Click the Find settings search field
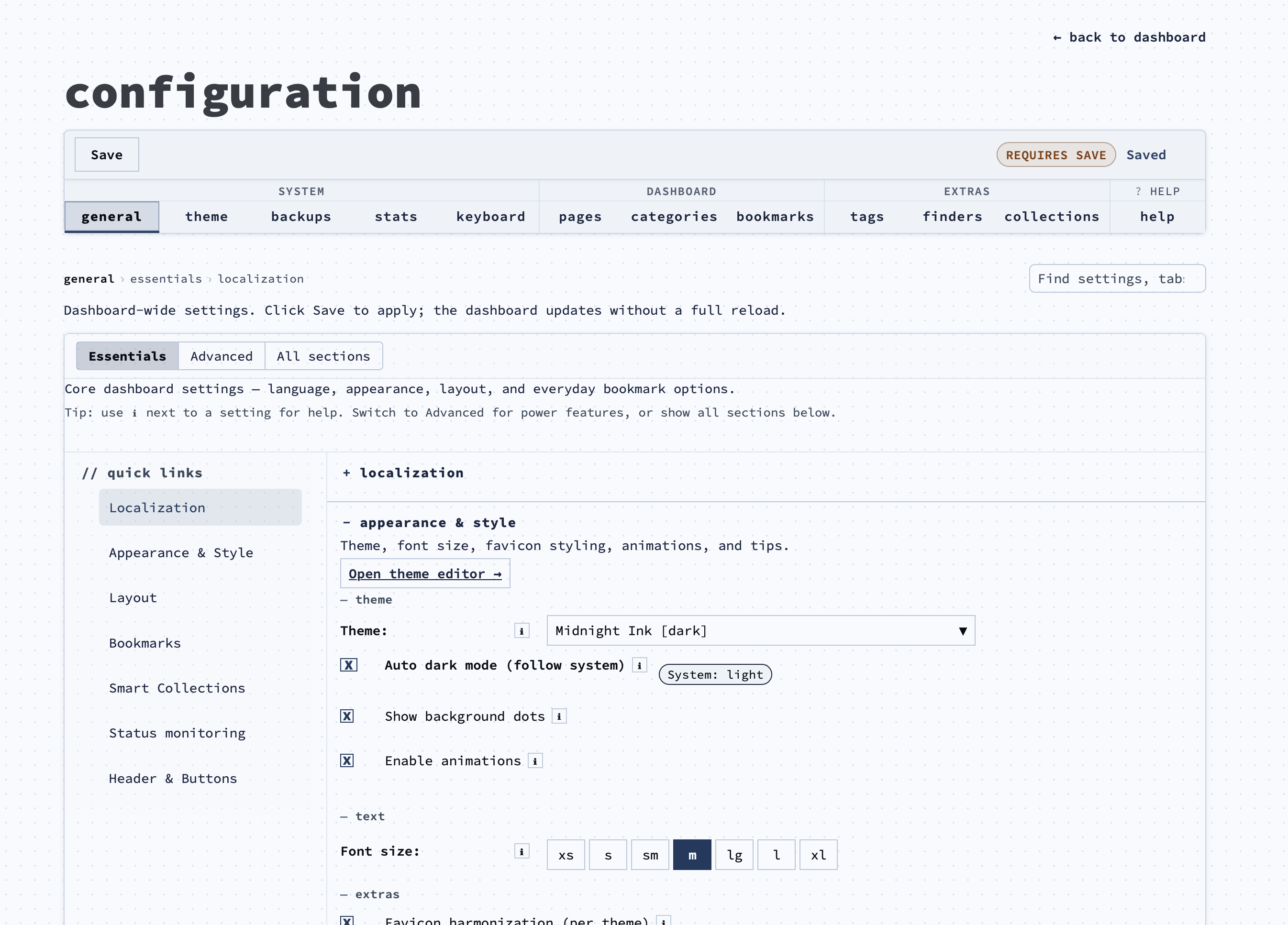This screenshot has width=1288, height=925. pyautogui.click(x=1117, y=278)
